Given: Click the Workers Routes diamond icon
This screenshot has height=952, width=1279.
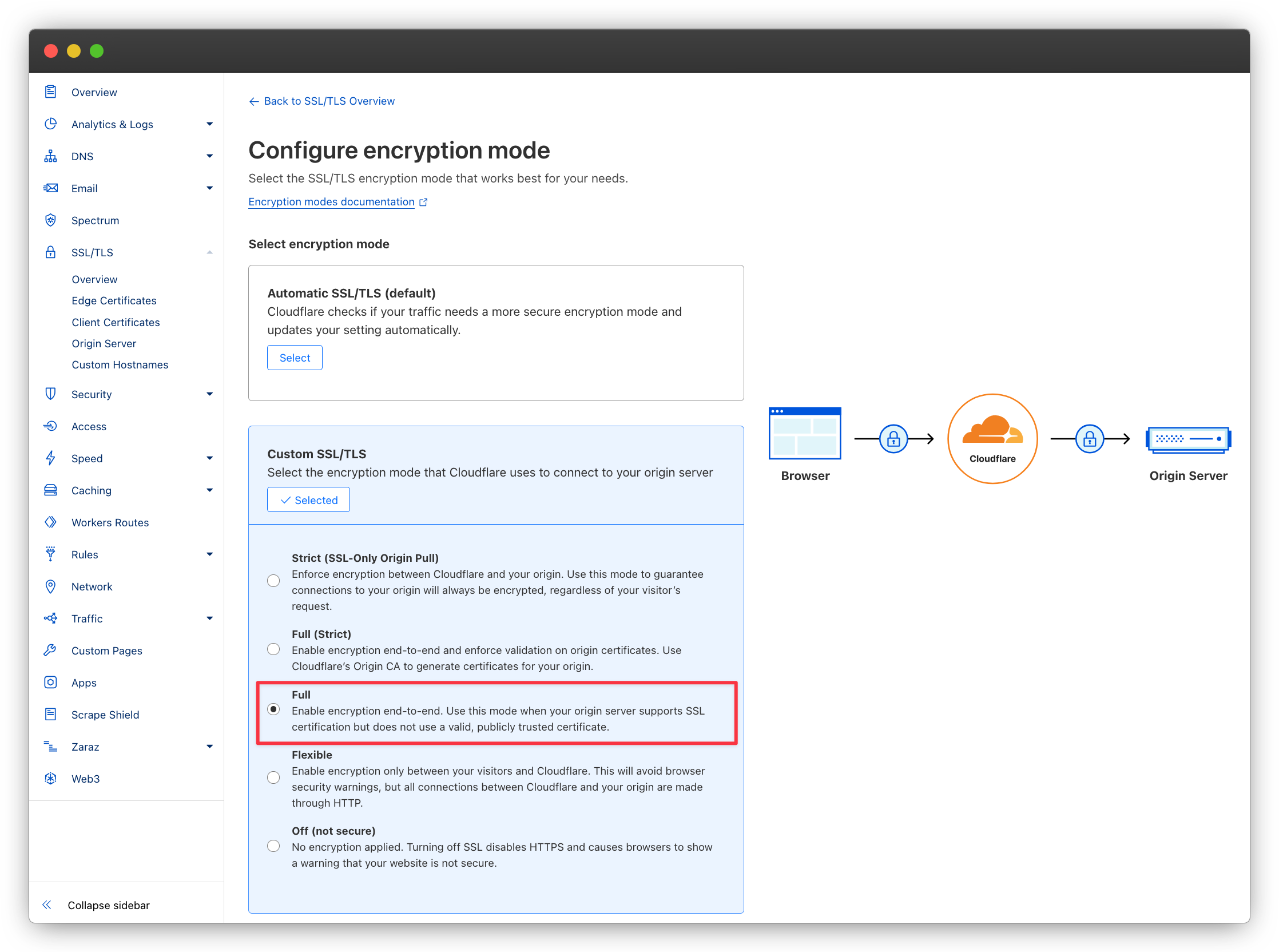Looking at the screenshot, I should click(x=51, y=522).
